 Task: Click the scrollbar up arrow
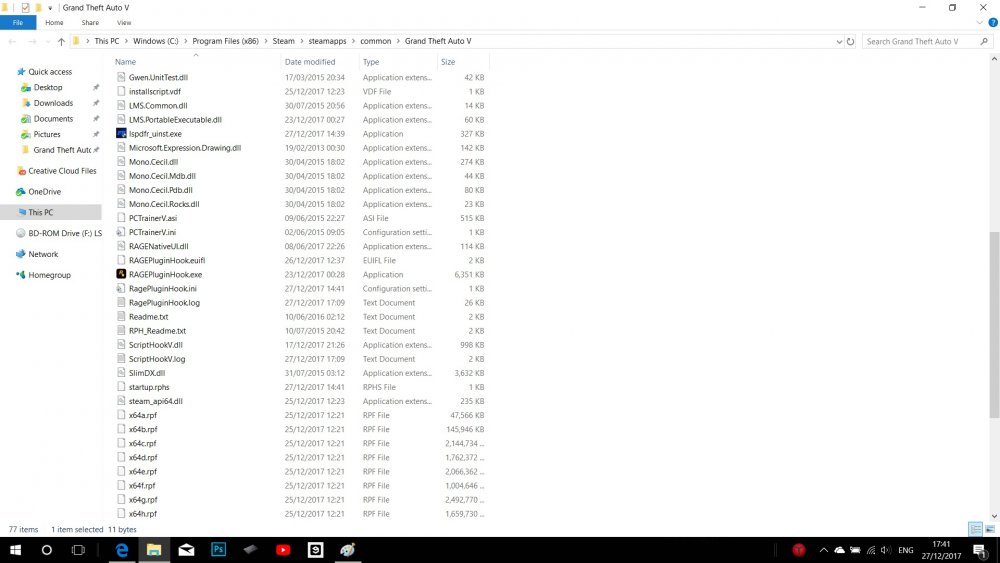click(x=994, y=59)
